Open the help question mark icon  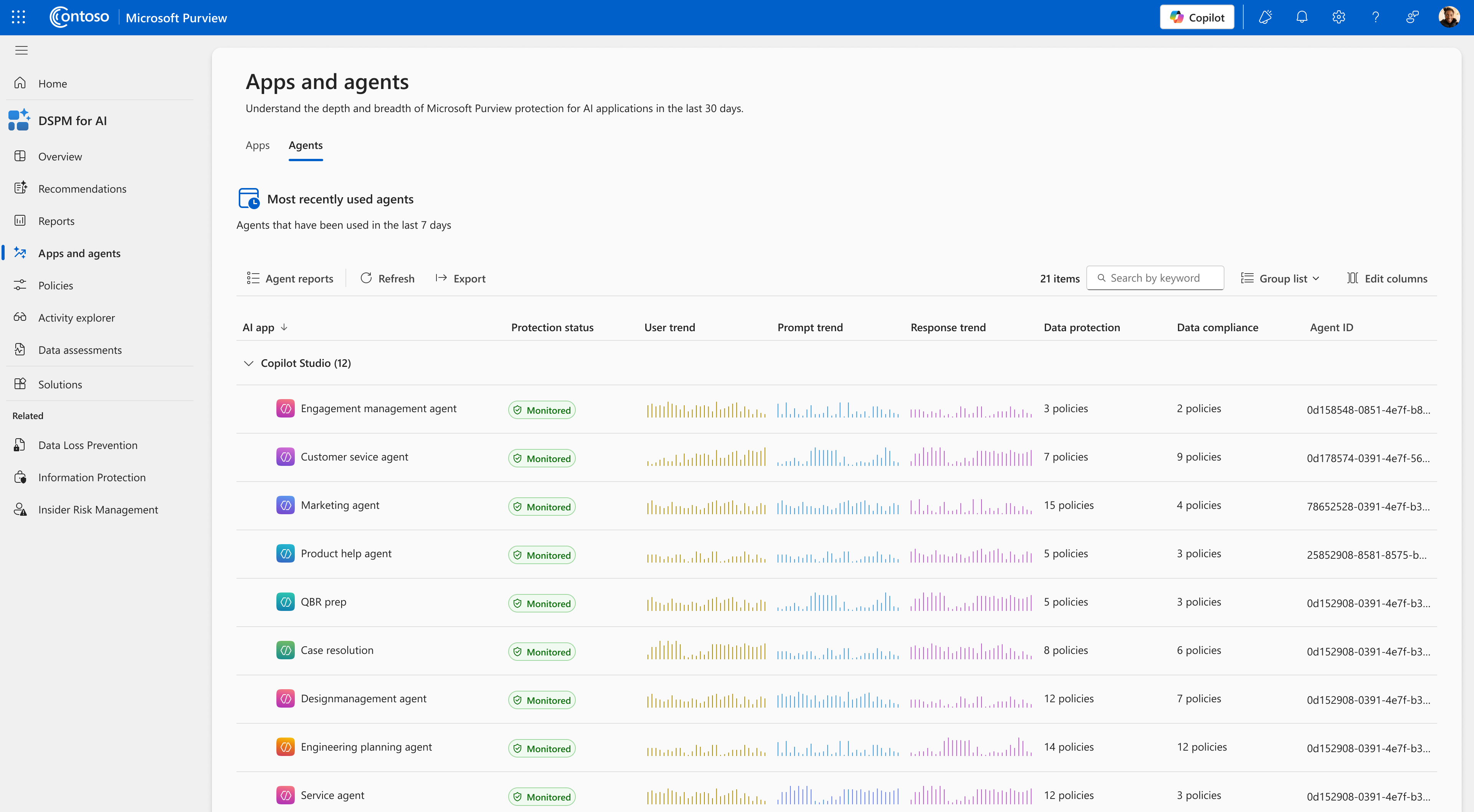point(1375,17)
